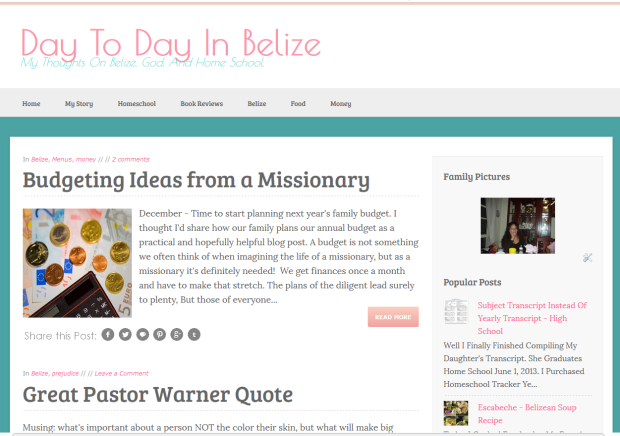Share post on Tumblr icon
The height and width of the screenshot is (436, 620).
[194, 334]
